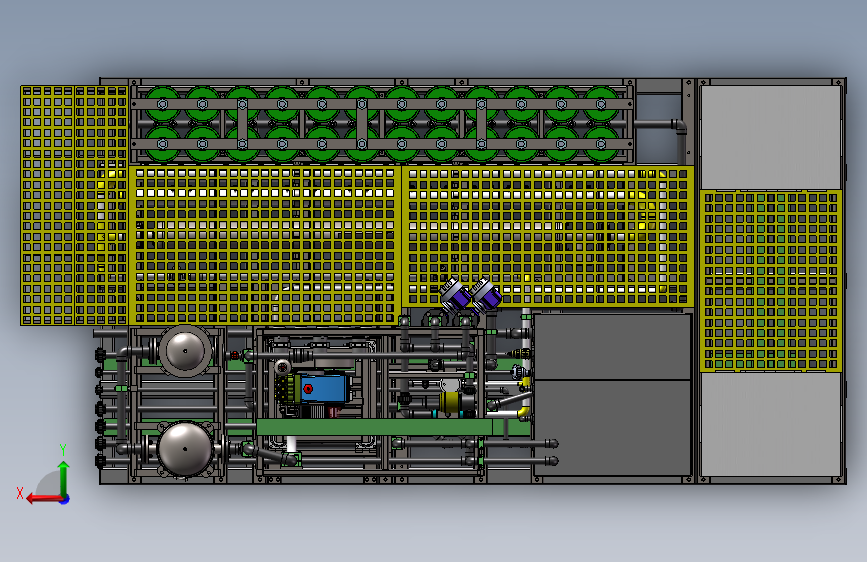
Task: Select the far-right yellow grating over green parts
Action: (770, 281)
